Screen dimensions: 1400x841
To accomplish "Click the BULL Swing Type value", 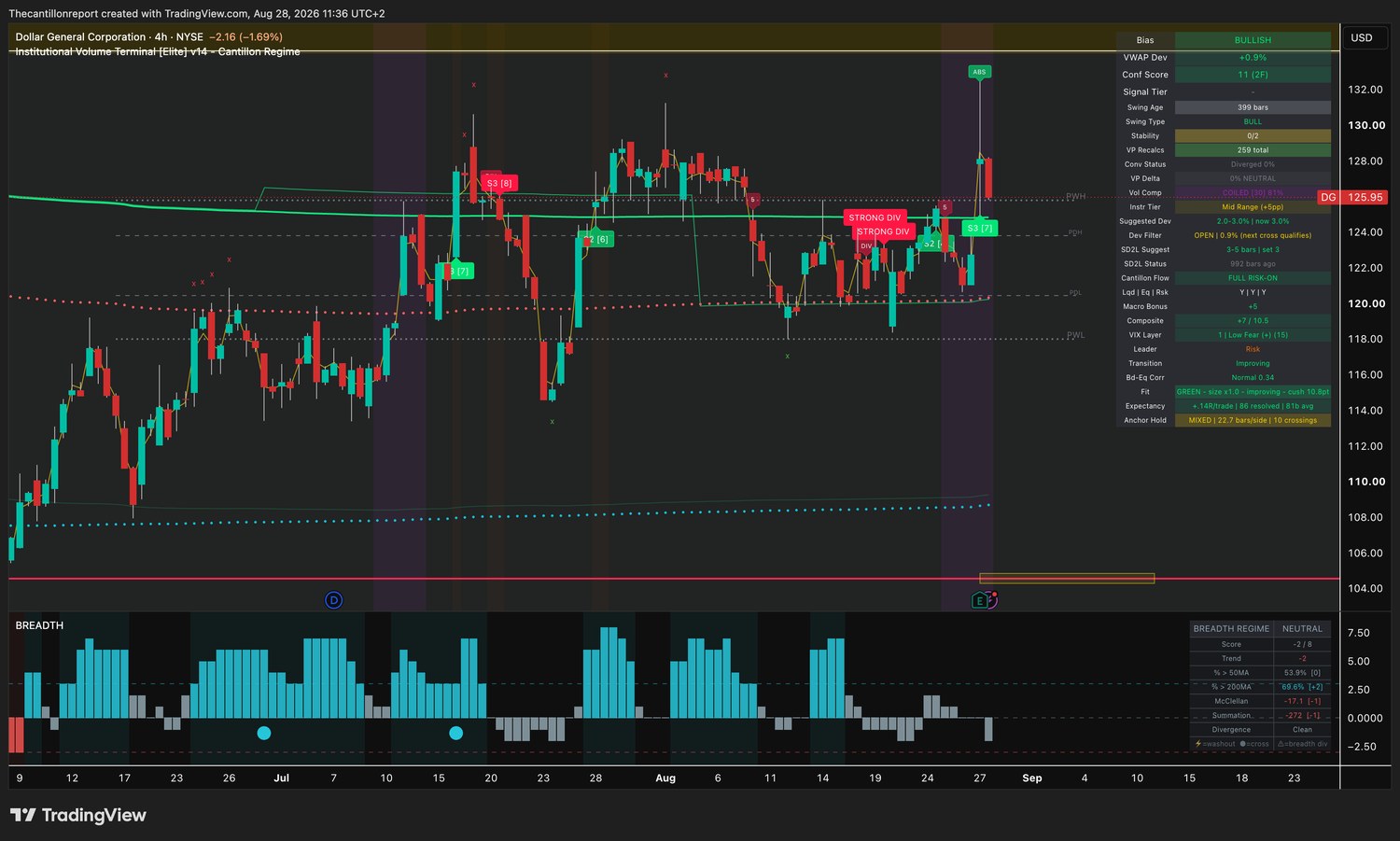I will pyautogui.click(x=1253, y=122).
